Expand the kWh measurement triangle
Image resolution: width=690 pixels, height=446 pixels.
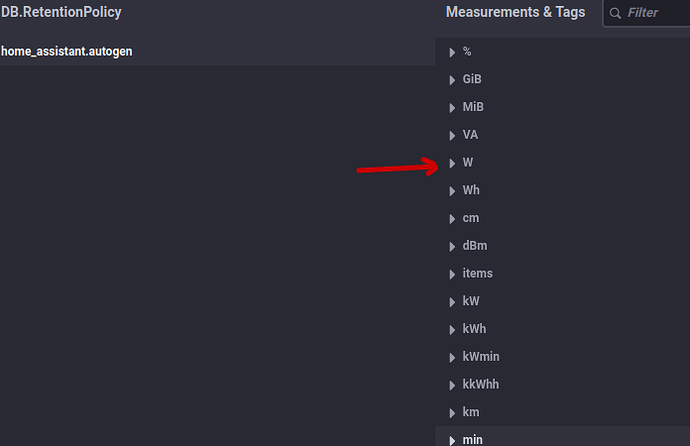(x=452, y=329)
